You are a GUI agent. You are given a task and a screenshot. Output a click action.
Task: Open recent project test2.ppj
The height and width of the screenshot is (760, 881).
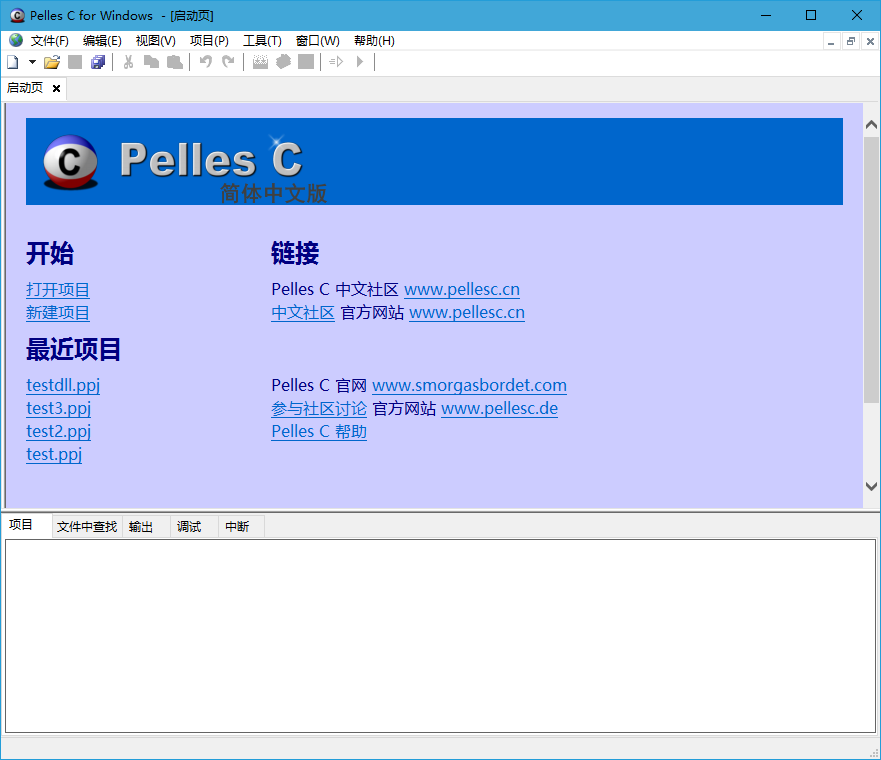pyautogui.click(x=58, y=431)
